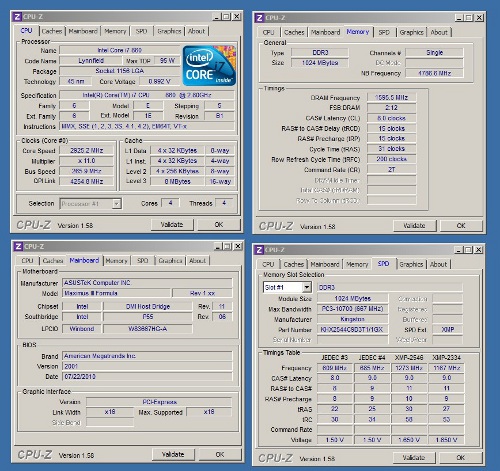The height and width of the screenshot is (471, 500).
Task: Open the Memory tab in the CPU window
Action: tap(115, 31)
